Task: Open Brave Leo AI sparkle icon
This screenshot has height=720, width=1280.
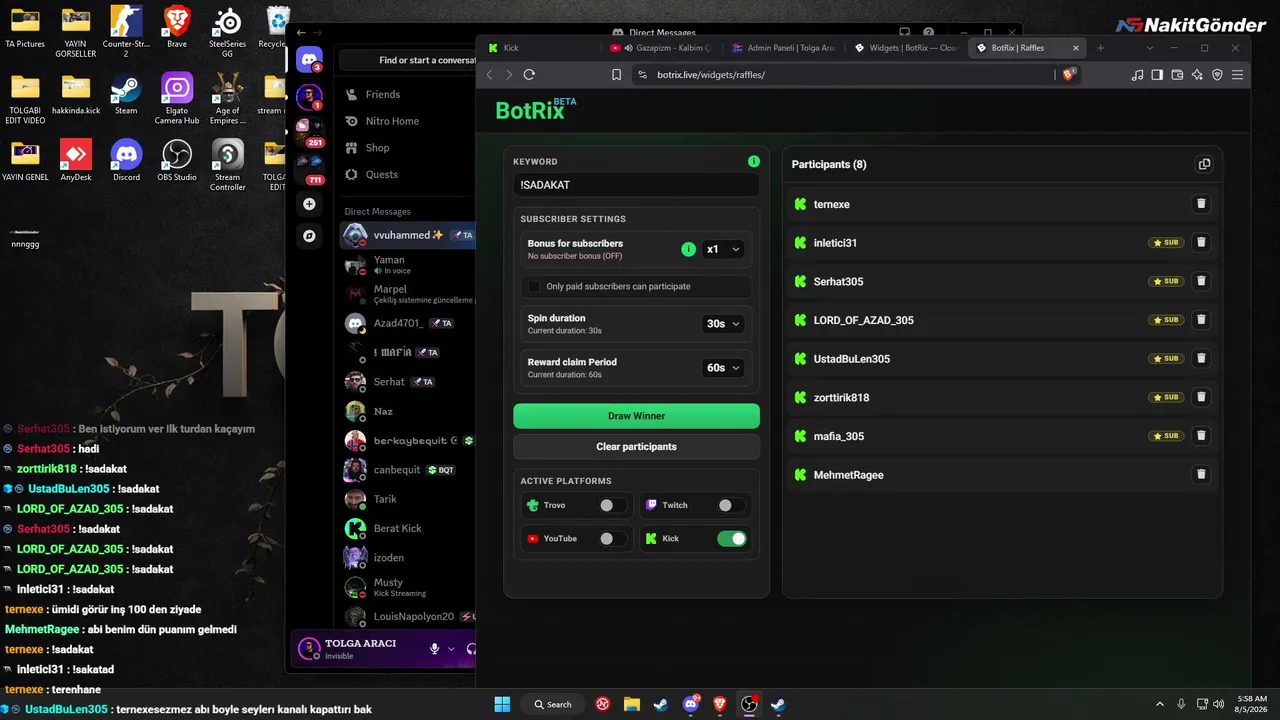Action: click(x=1197, y=74)
